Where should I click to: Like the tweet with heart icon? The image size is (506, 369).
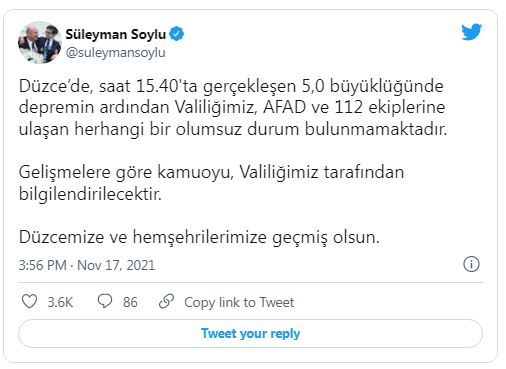pos(29,301)
